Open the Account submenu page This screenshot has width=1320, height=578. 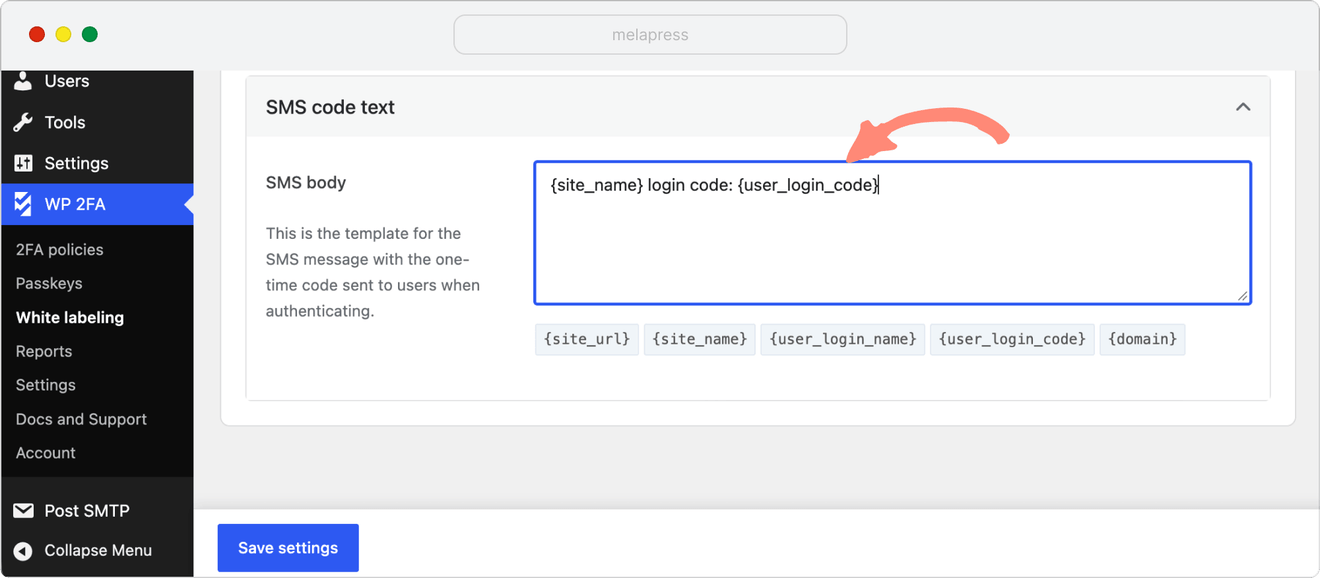point(46,453)
